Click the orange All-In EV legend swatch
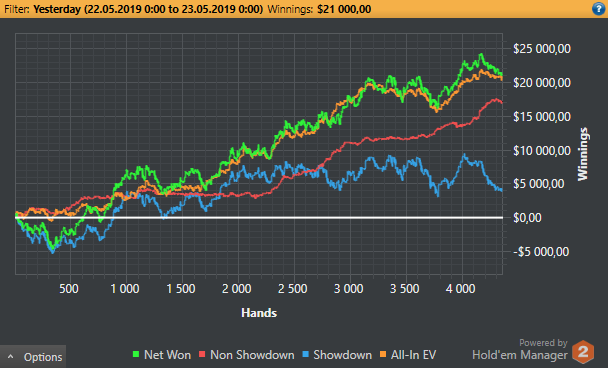This screenshot has height=368, width=608. 383,354
